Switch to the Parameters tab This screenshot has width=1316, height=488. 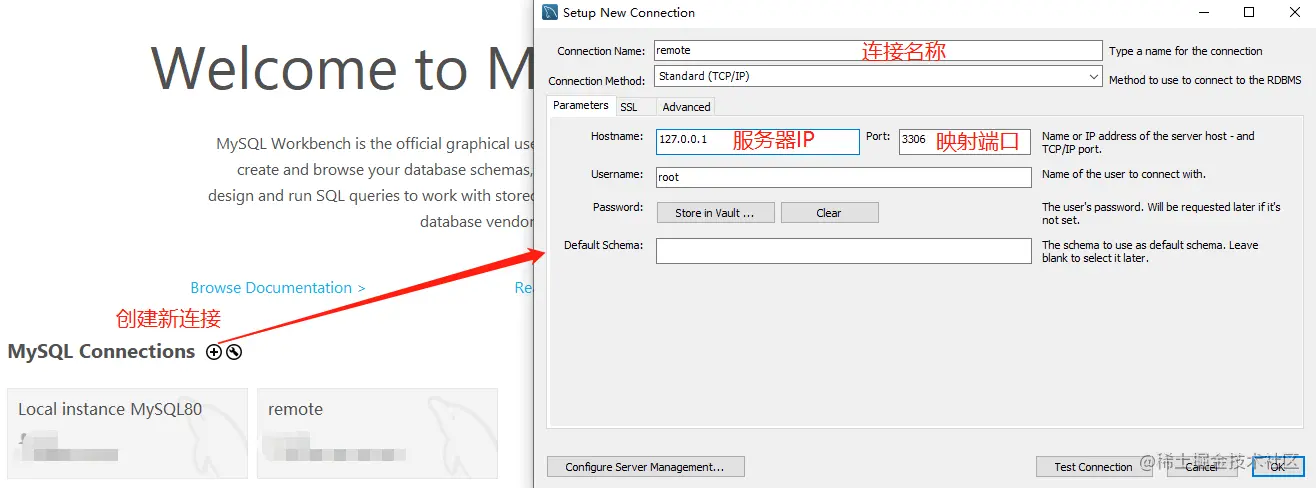pos(580,105)
